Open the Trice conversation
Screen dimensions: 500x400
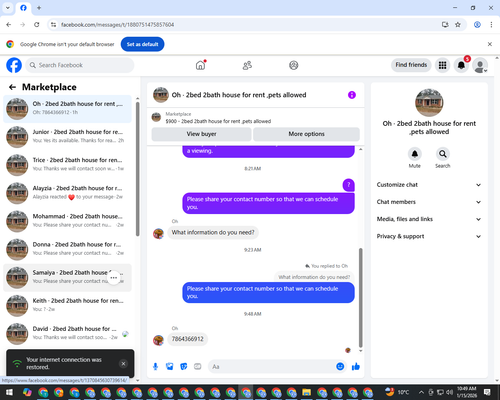(67, 165)
